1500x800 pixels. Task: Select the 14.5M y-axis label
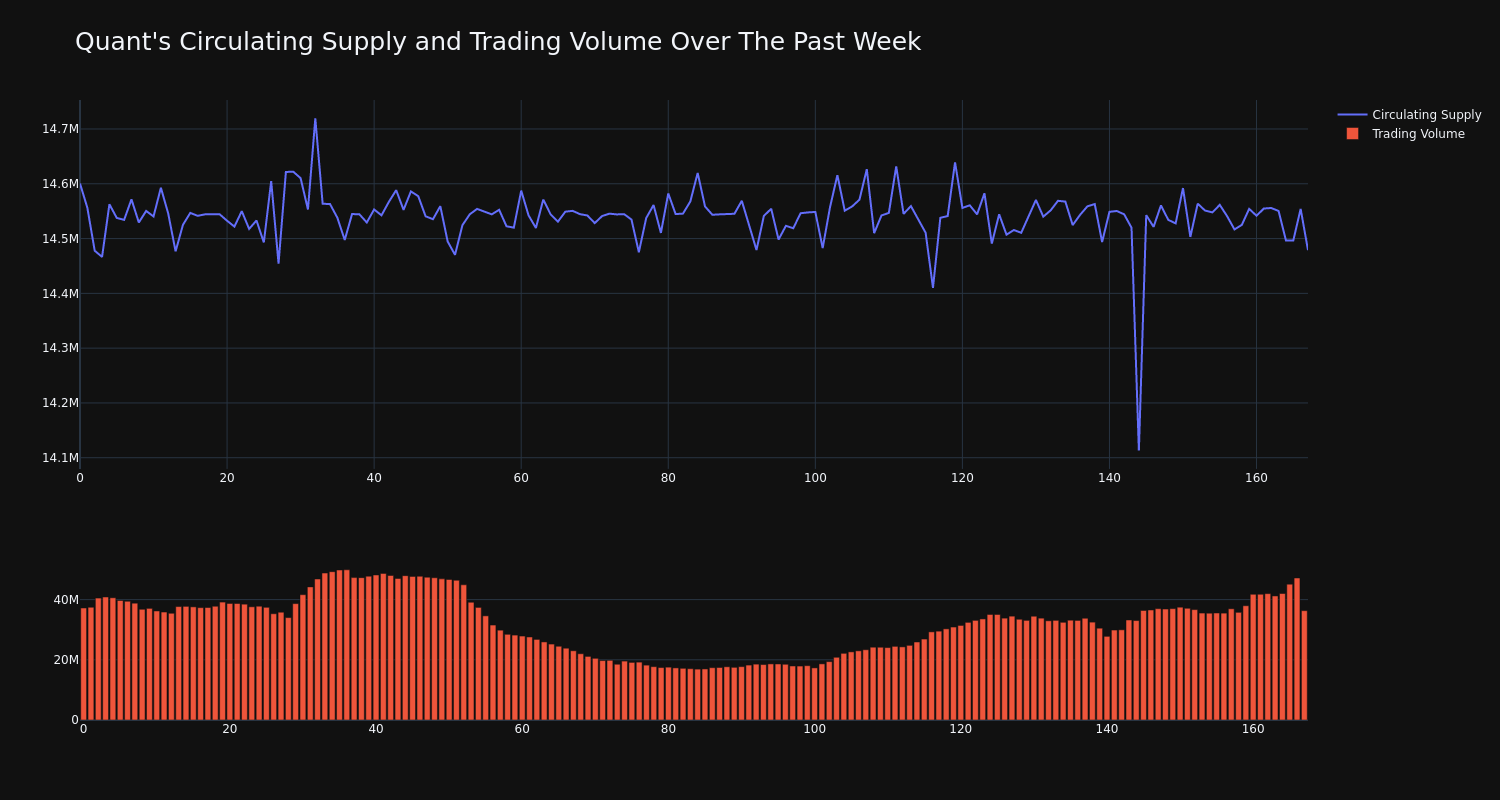(60, 239)
